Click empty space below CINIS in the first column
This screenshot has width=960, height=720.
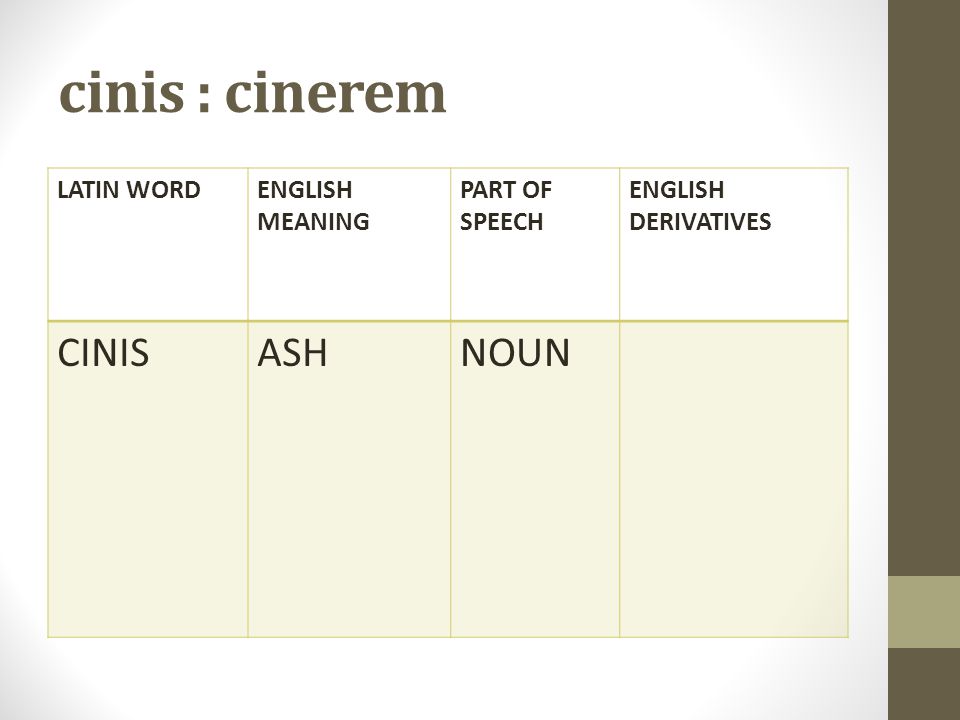click(x=148, y=502)
